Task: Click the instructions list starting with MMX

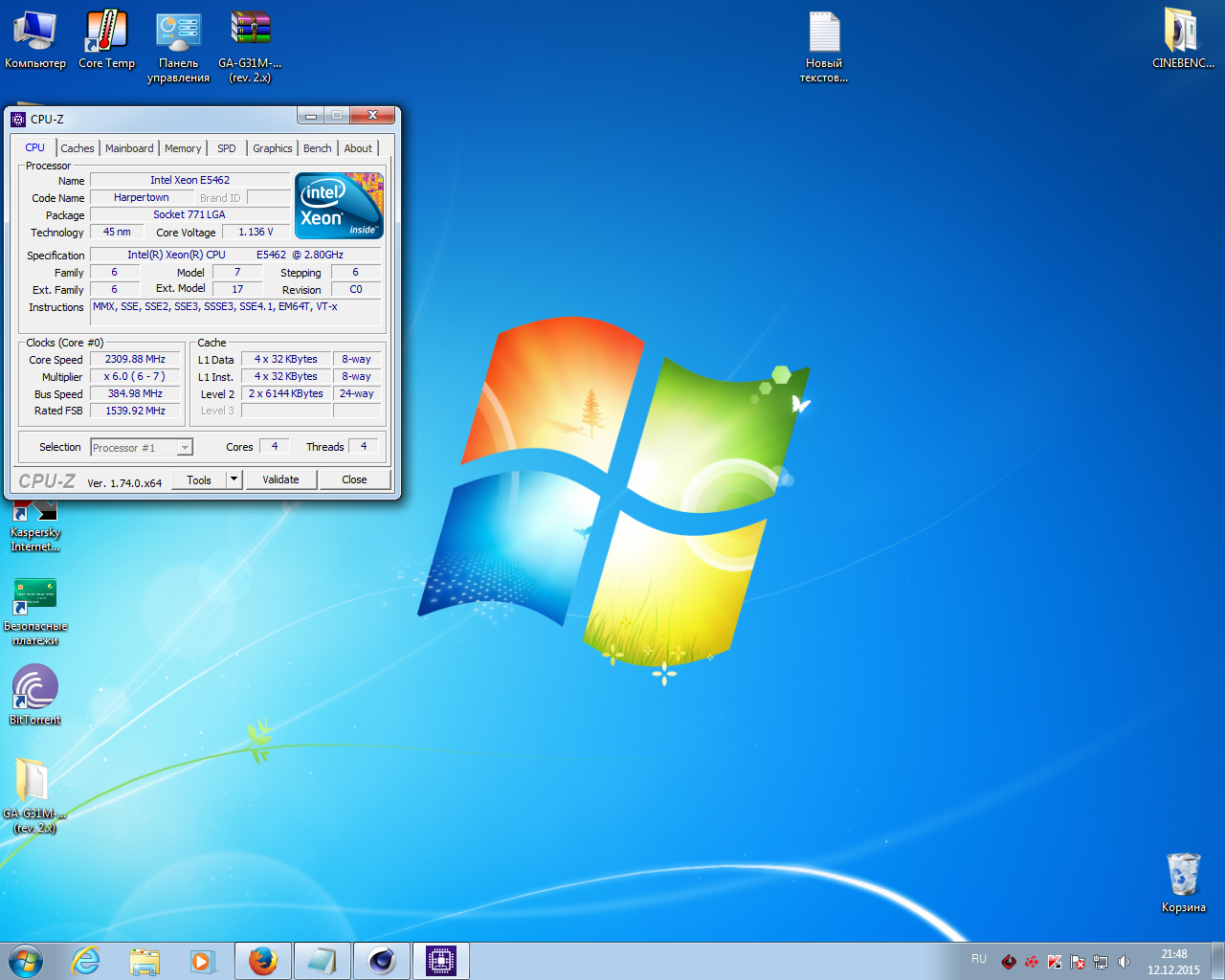Action: pos(235,312)
